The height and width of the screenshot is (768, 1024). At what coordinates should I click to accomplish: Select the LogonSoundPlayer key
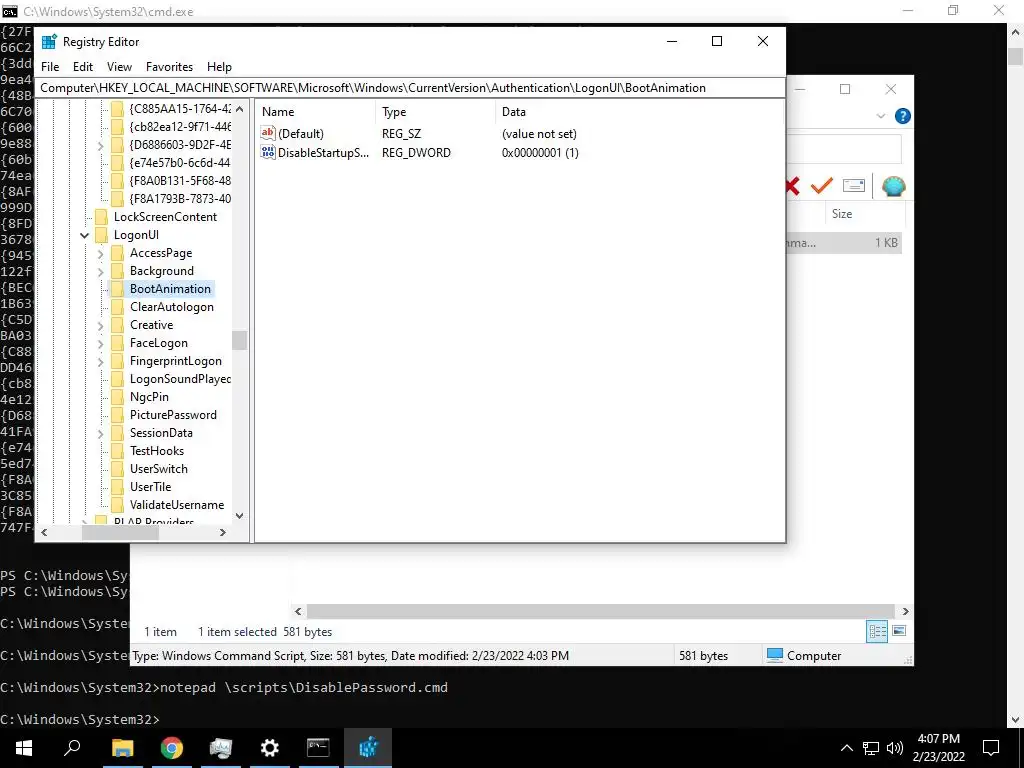[180, 379]
